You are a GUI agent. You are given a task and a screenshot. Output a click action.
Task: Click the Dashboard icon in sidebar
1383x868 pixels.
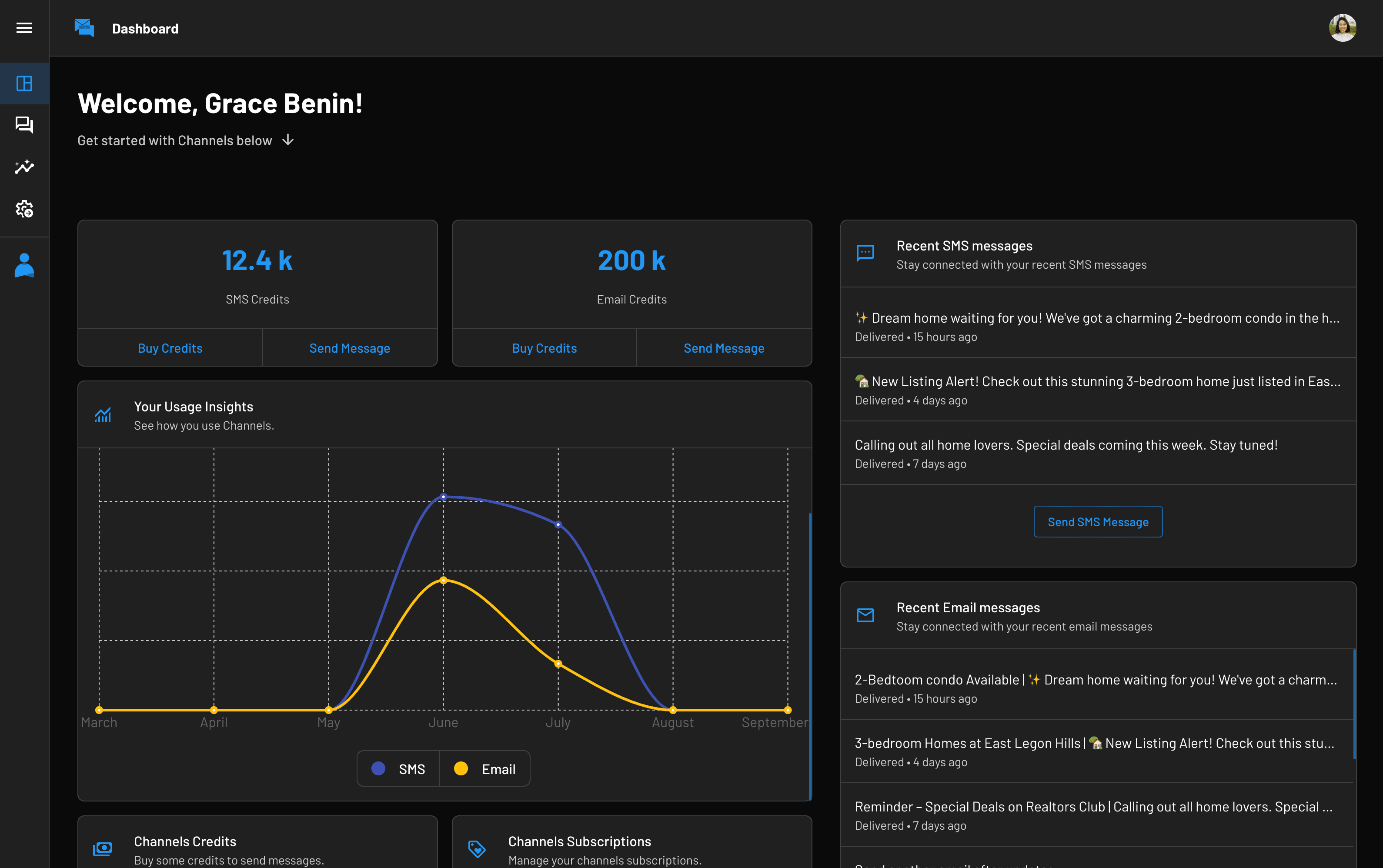pos(24,83)
